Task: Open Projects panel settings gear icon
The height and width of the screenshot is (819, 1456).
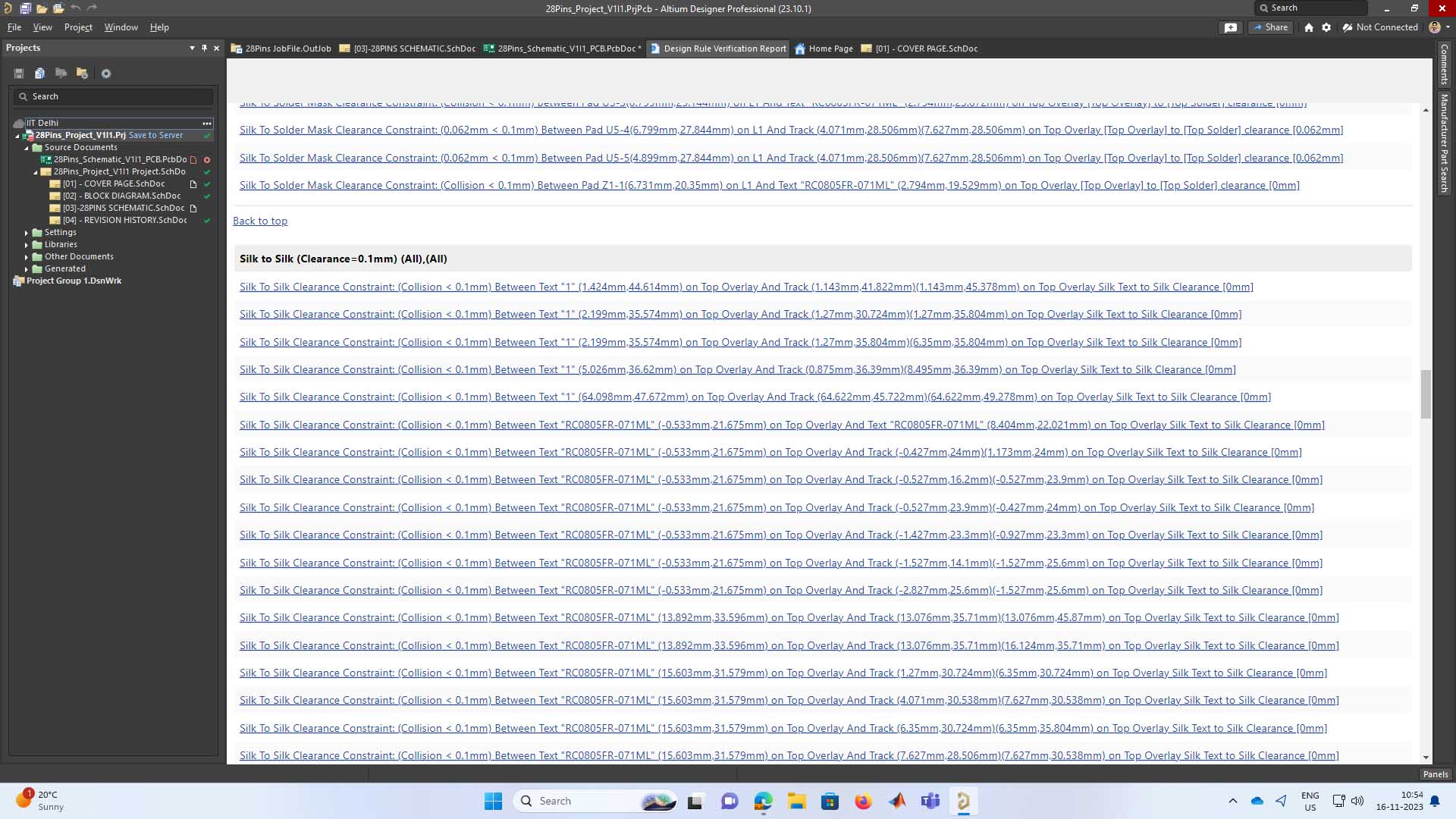Action: pos(106,74)
